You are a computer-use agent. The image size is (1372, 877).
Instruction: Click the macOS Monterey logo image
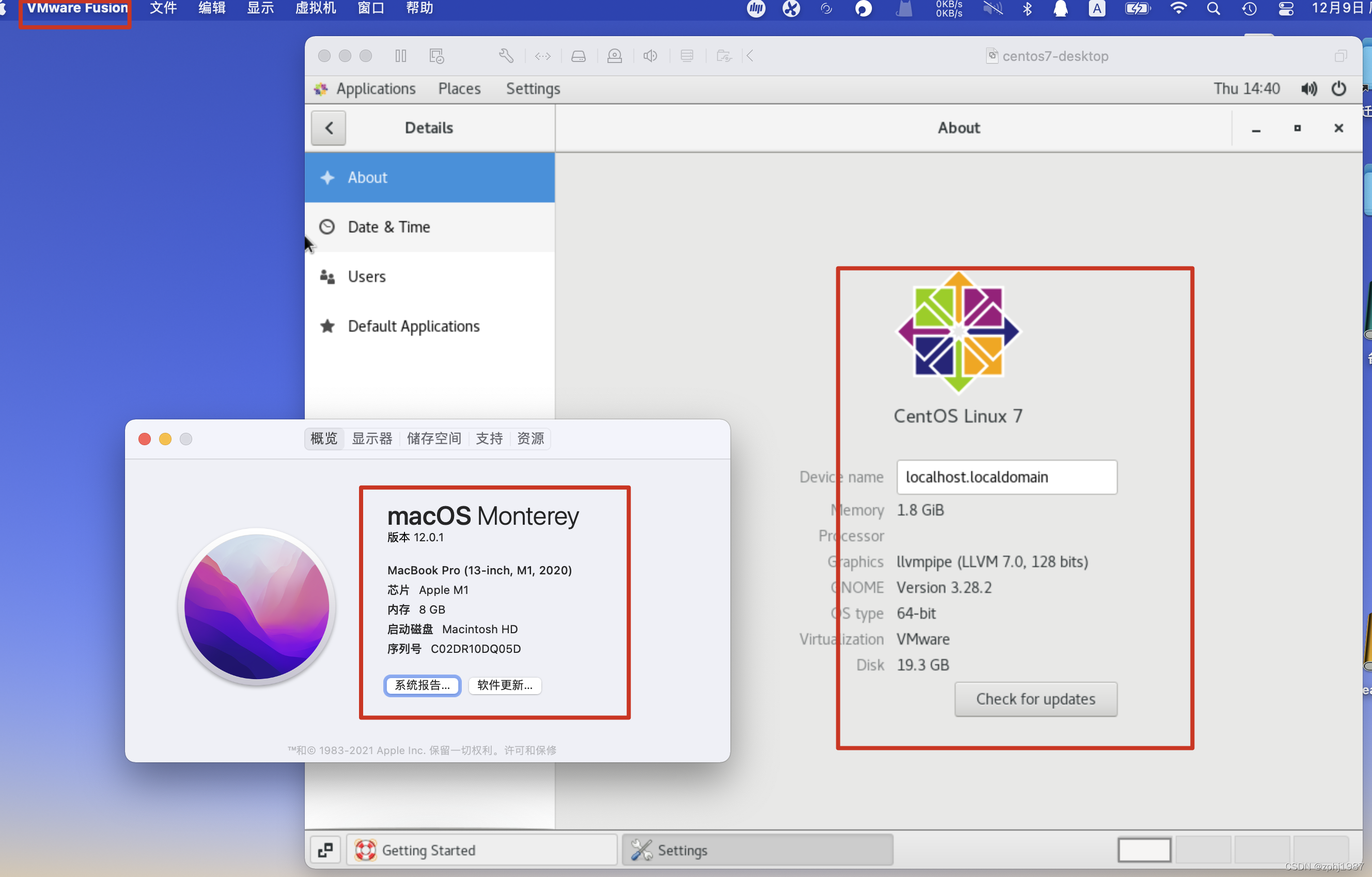click(x=257, y=606)
